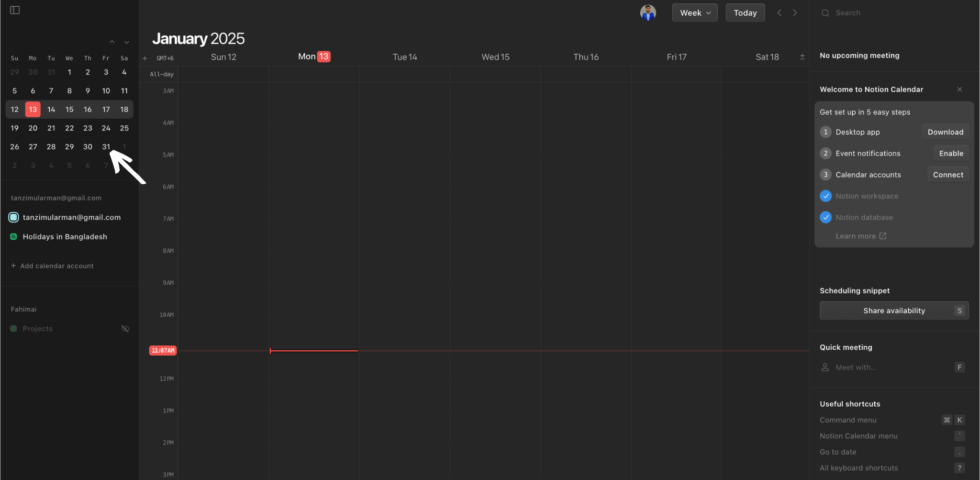Toggle Holidays in Bangladesh calendar checkbox
The width and height of the screenshot is (980, 480).
click(x=14, y=237)
